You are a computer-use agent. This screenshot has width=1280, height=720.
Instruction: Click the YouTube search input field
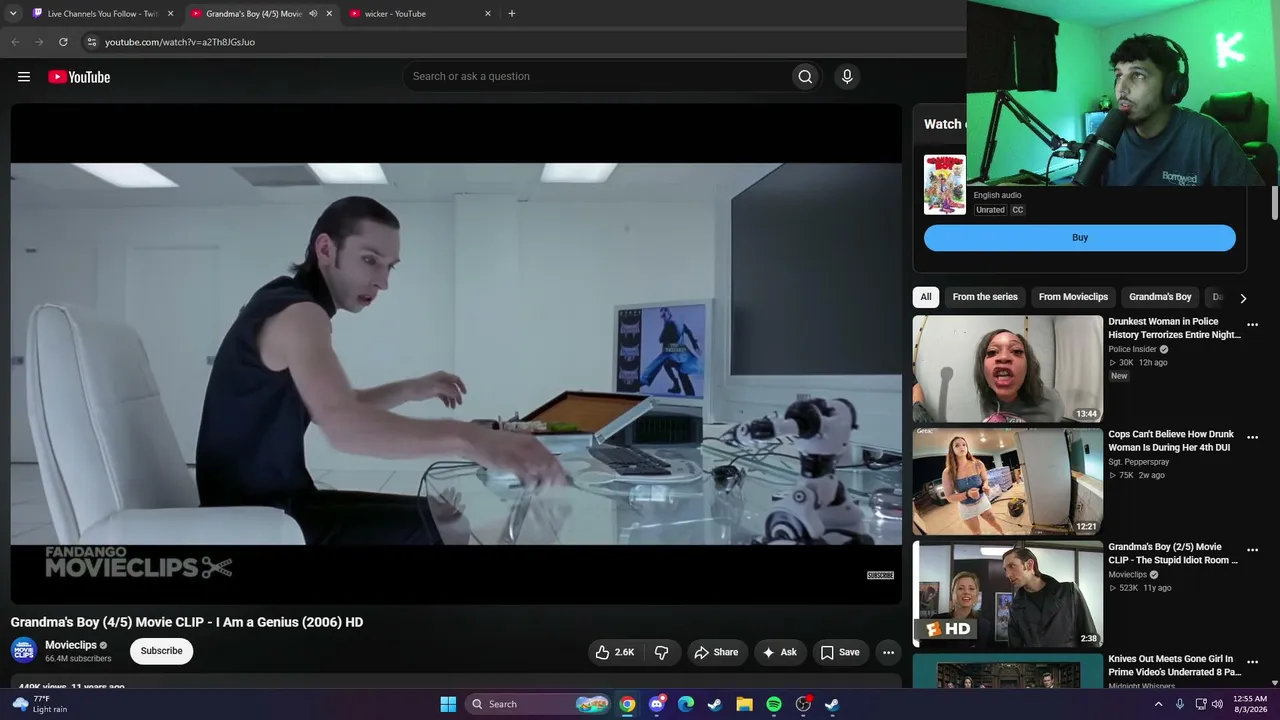pos(596,77)
